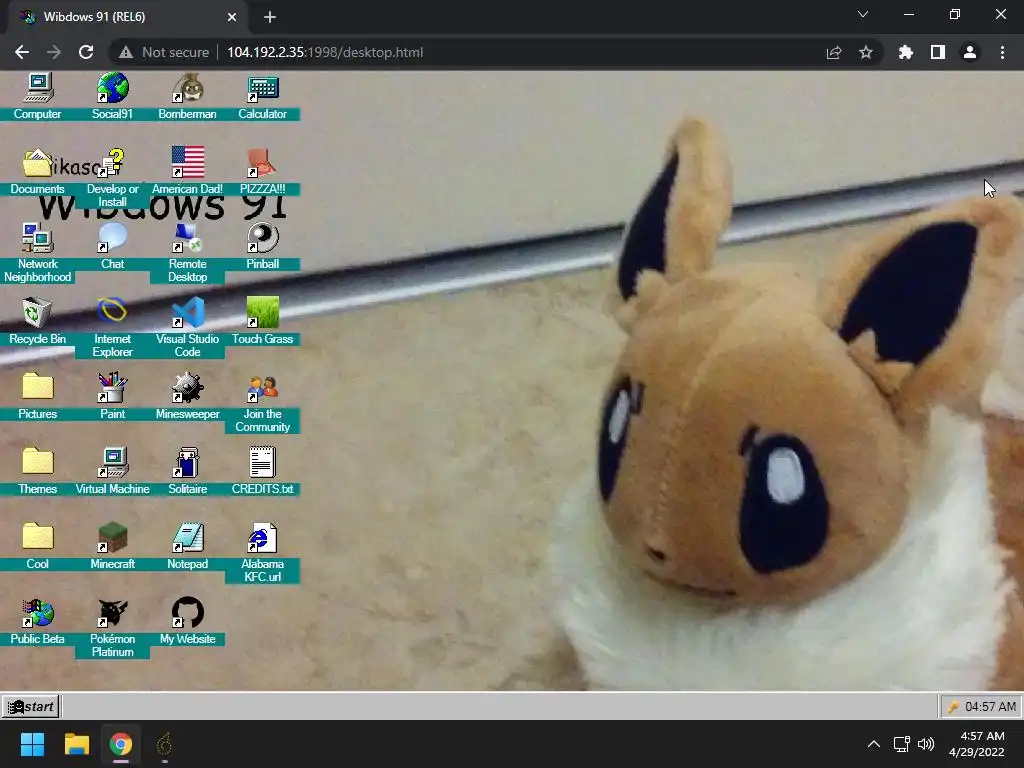The height and width of the screenshot is (768, 1024).
Task: Open File Explorer from taskbar
Action: pos(76,744)
